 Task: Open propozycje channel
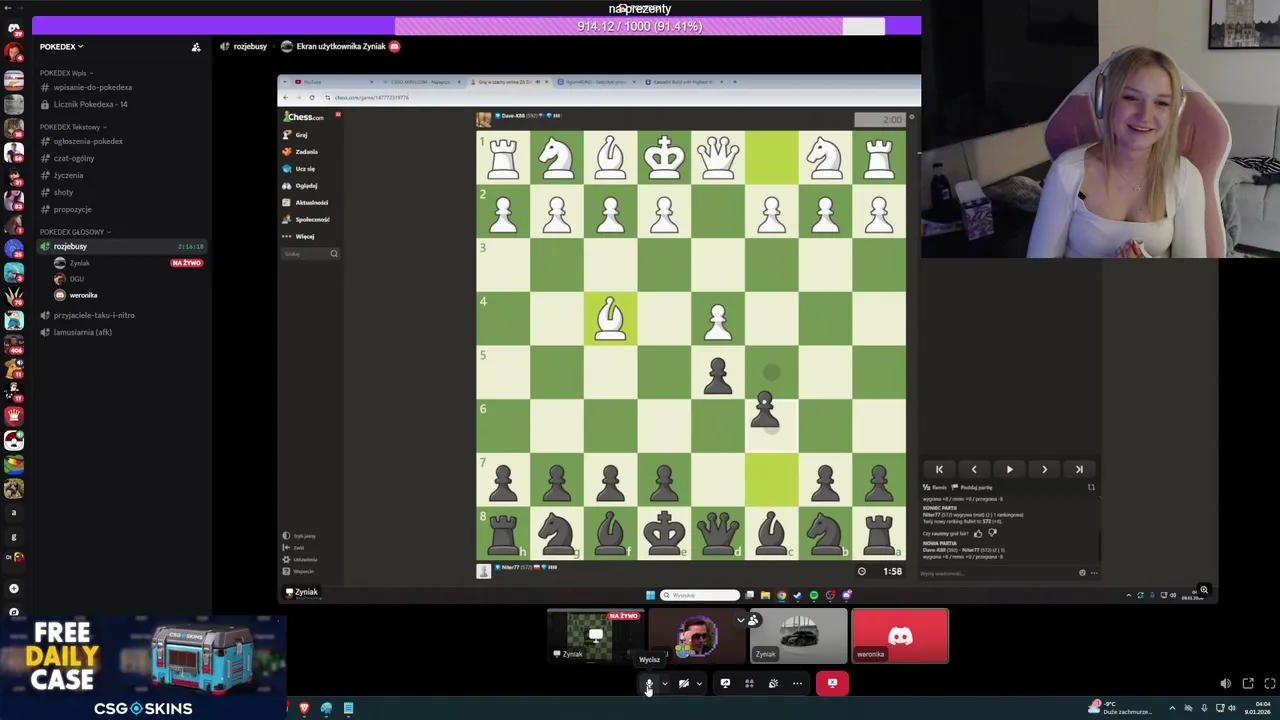coord(72,209)
